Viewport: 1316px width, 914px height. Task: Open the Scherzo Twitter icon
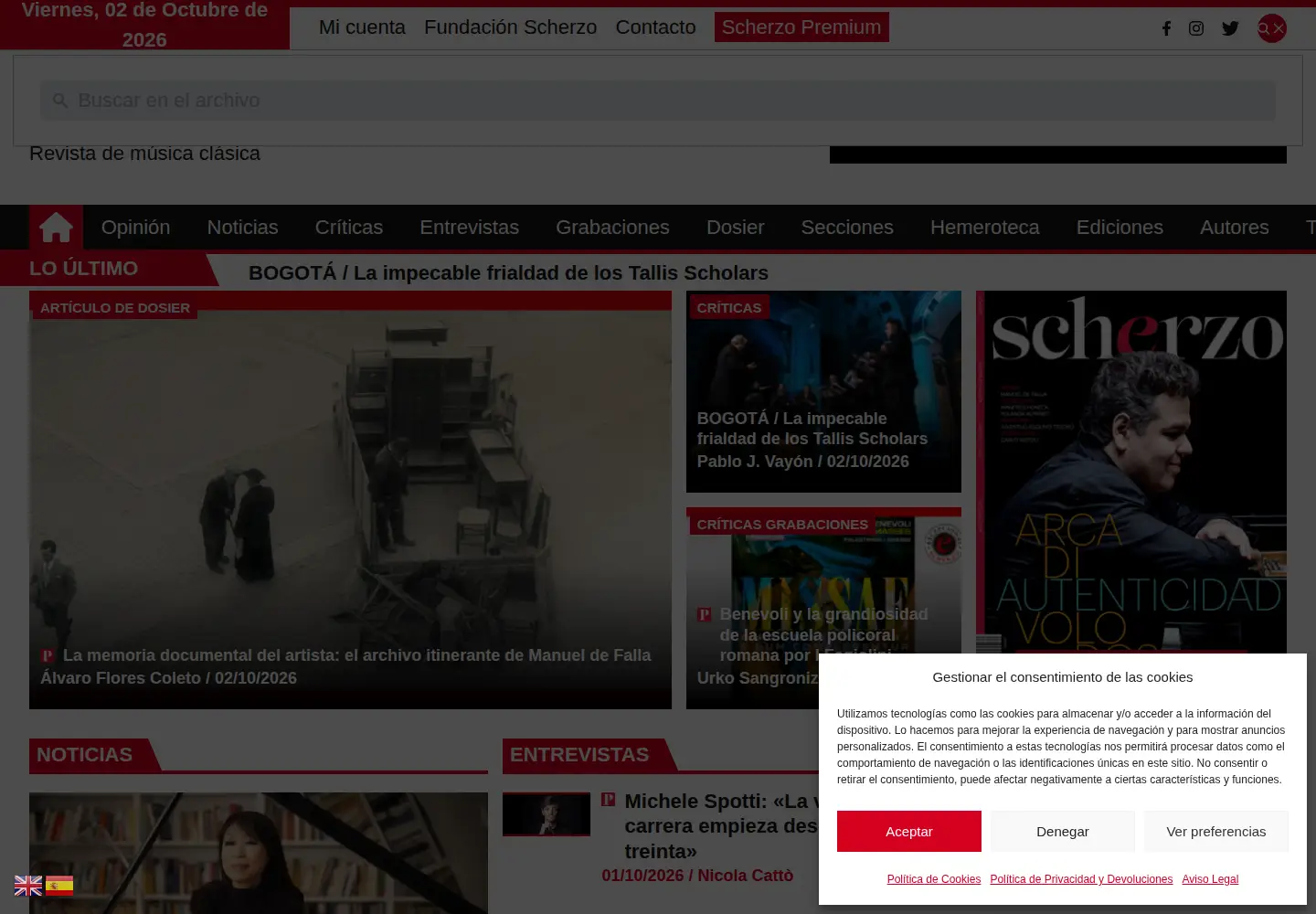pyautogui.click(x=1230, y=28)
